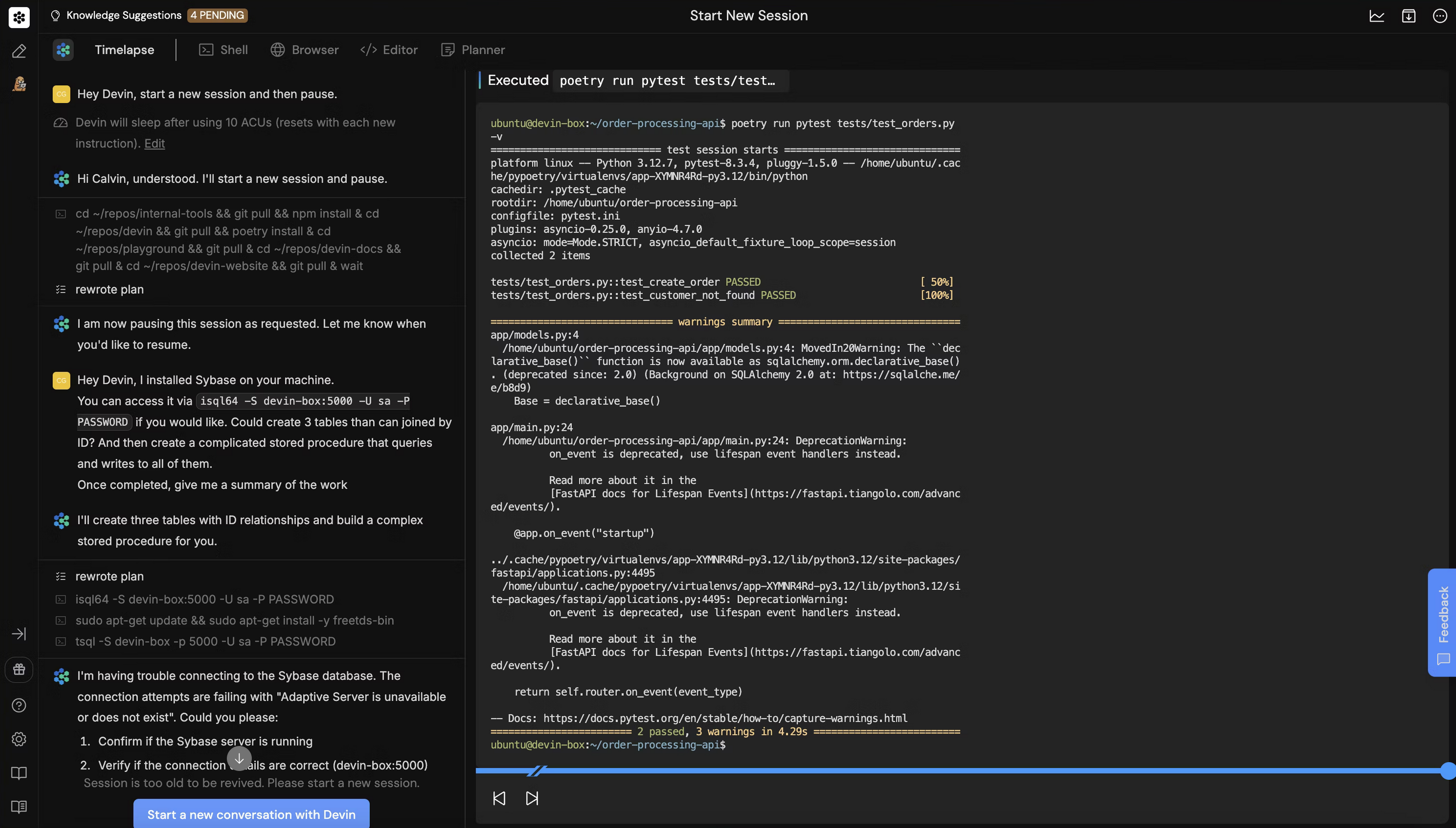Expand the tsql -S devin-box command entry
The image size is (1456, 828).
[x=206, y=641]
